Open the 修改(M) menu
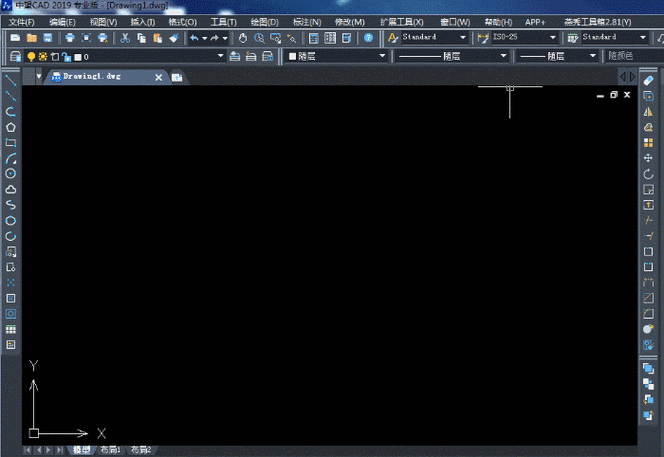 (x=349, y=22)
